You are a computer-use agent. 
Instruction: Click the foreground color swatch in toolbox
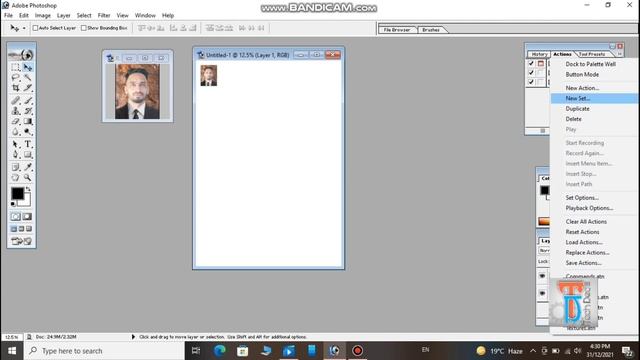pos(17,193)
